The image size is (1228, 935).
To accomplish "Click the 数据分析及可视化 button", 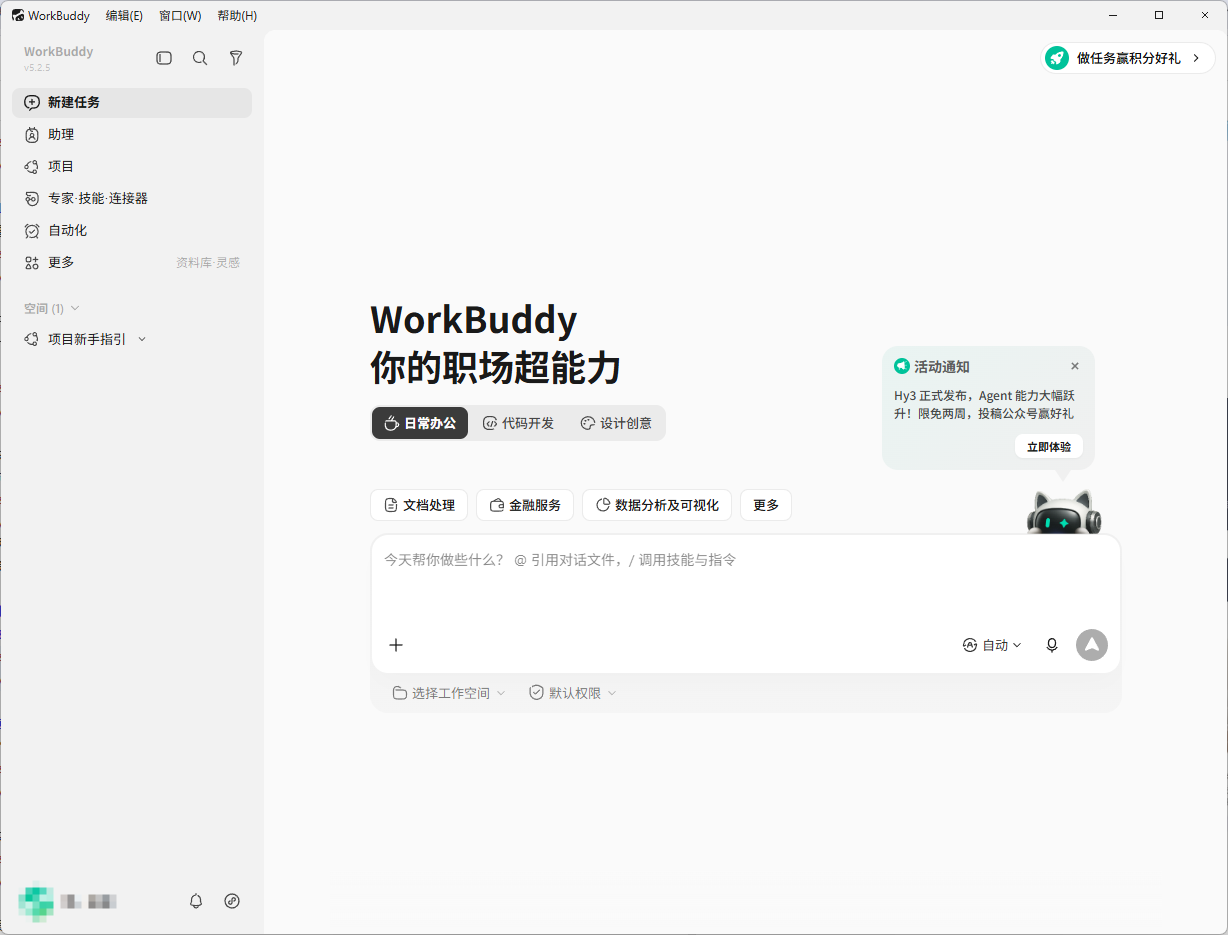I will pyautogui.click(x=657, y=505).
